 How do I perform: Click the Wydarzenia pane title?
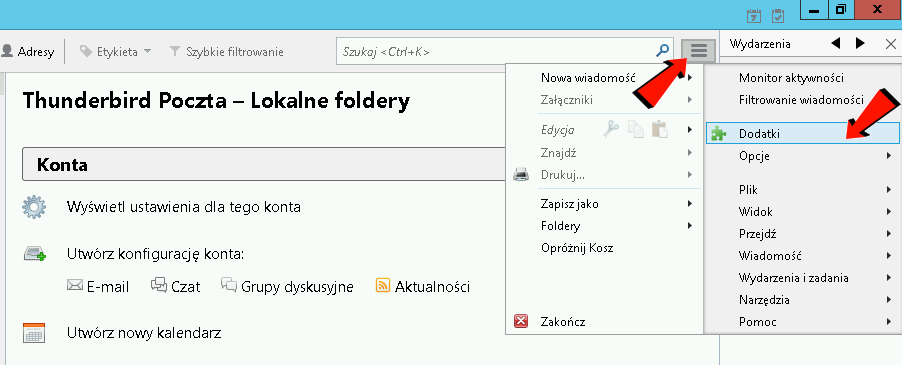coord(760,44)
